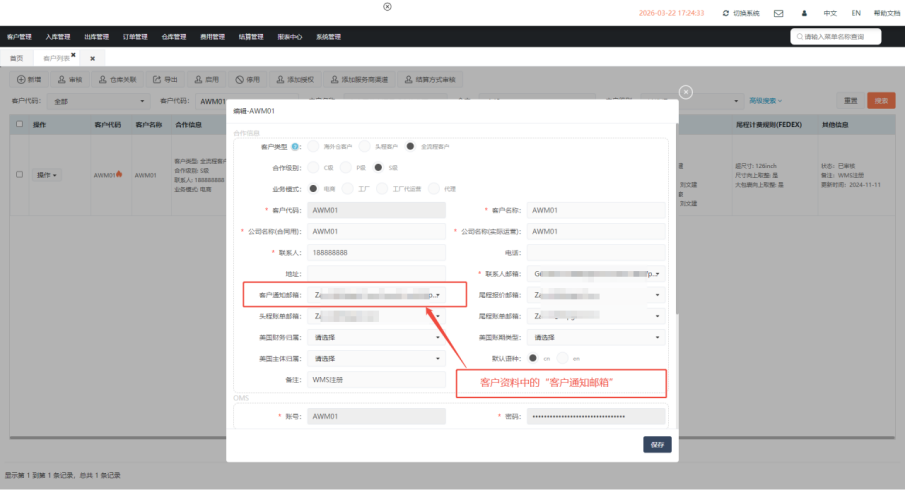Click the 客户类型 help question mark icon
The image size is (905, 498).
pos(295,147)
